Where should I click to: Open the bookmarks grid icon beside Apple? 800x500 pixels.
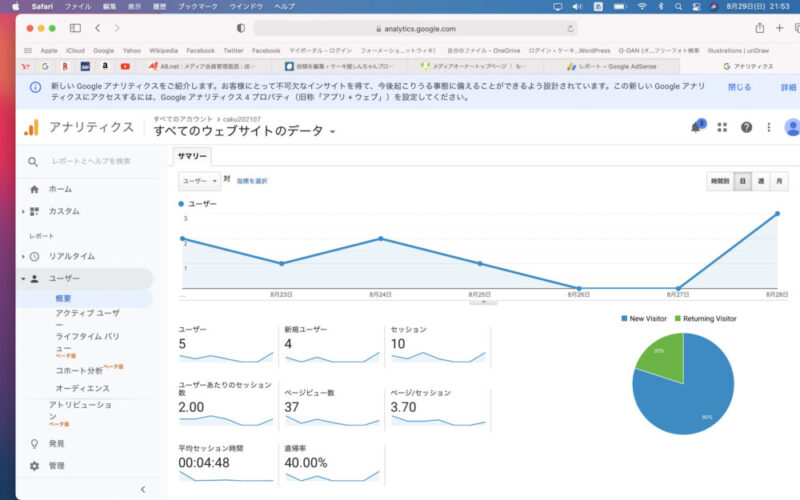[x=28, y=51]
